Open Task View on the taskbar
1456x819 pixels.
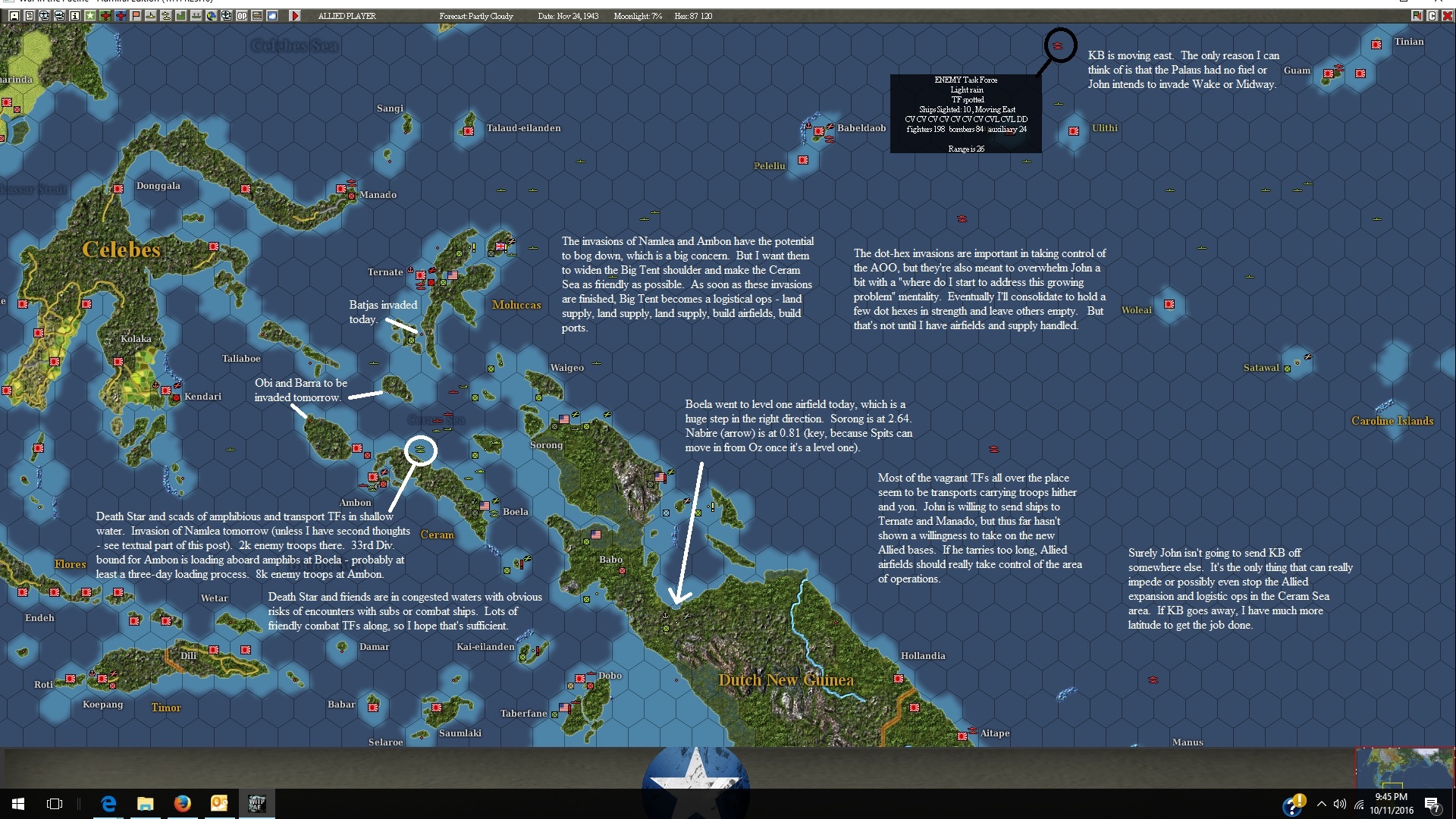pyautogui.click(x=55, y=804)
